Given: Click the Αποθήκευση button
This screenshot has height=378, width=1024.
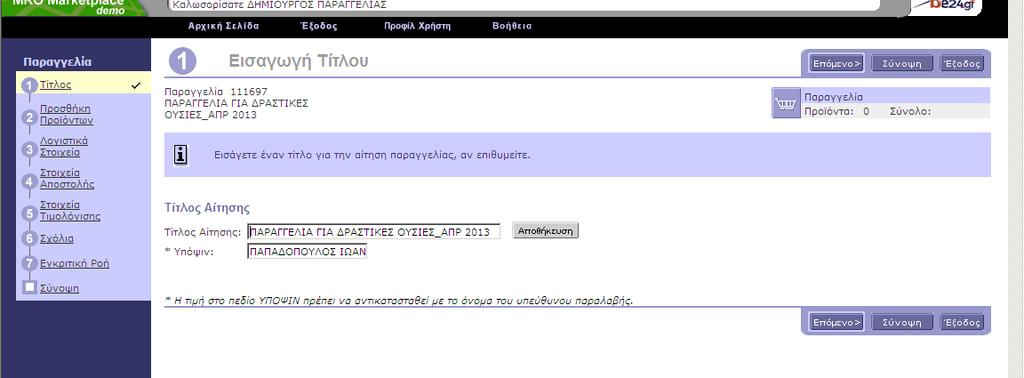Looking at the screenshot, I should 545,231.
